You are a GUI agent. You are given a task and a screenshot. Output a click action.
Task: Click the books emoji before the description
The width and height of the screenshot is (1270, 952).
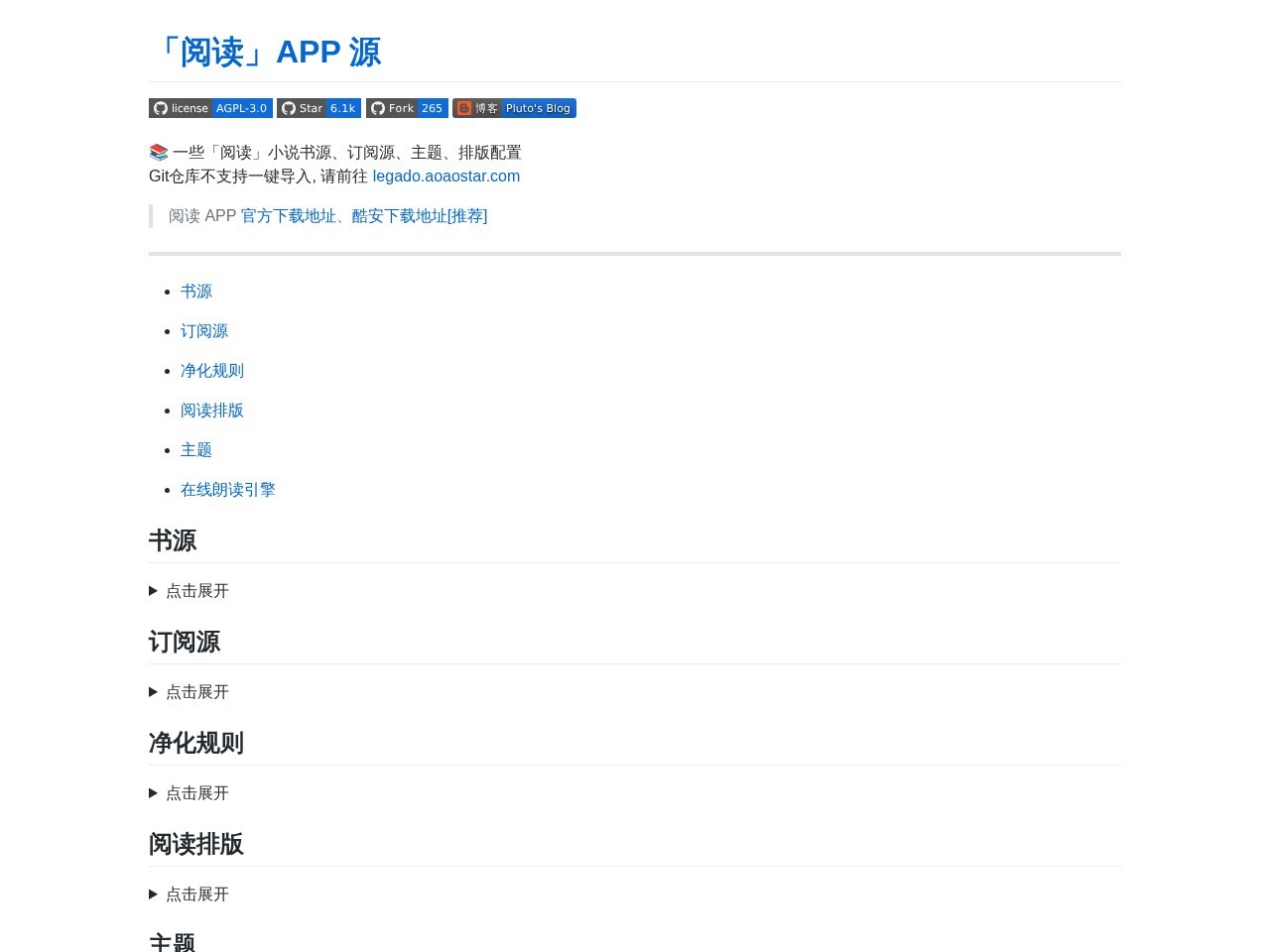pos(159,153)
